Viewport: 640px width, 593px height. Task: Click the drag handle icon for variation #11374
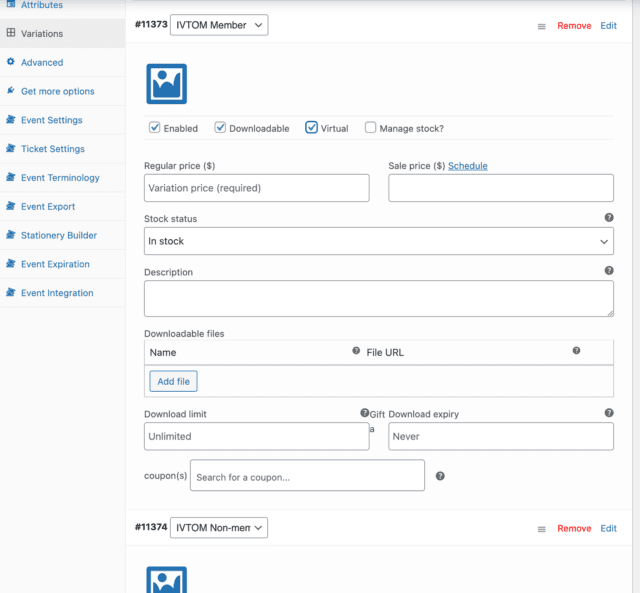542,529
